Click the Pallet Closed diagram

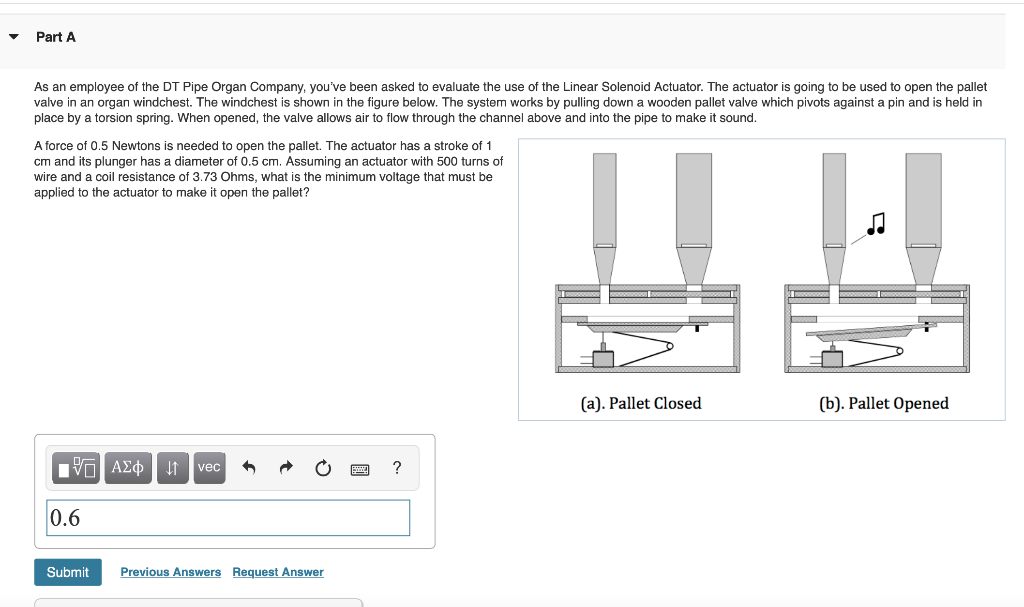(647, 263)
